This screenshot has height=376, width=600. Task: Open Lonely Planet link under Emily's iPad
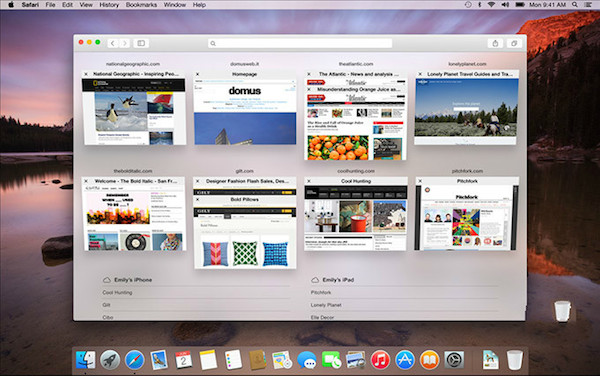(326, 305)
